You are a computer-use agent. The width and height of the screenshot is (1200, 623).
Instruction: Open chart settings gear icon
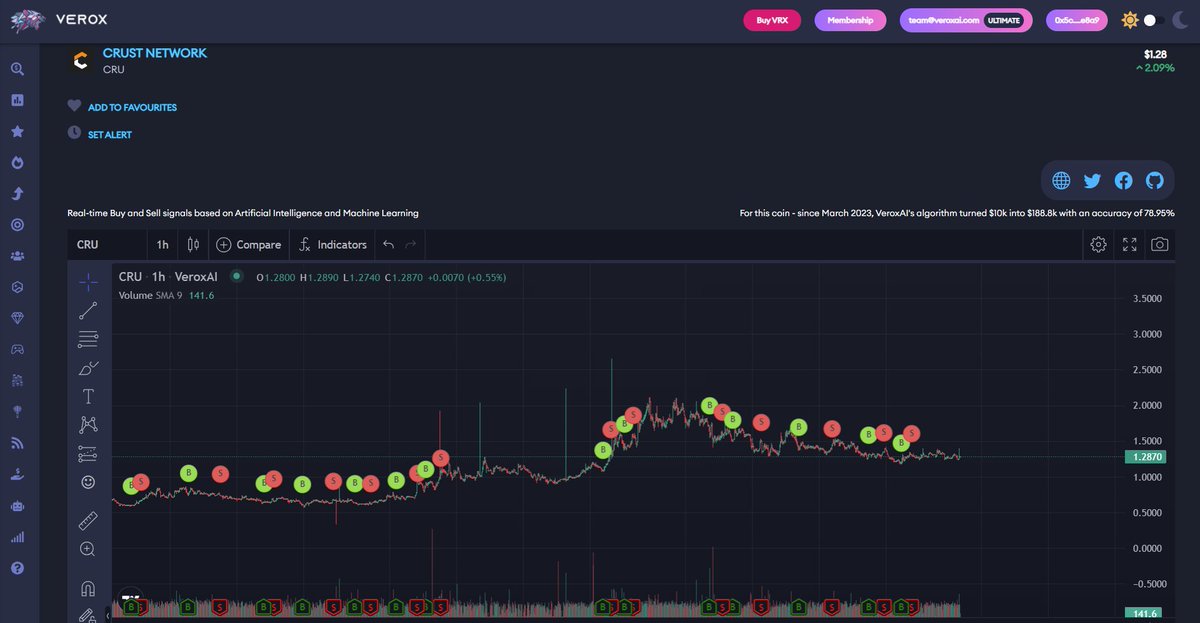1098,245
